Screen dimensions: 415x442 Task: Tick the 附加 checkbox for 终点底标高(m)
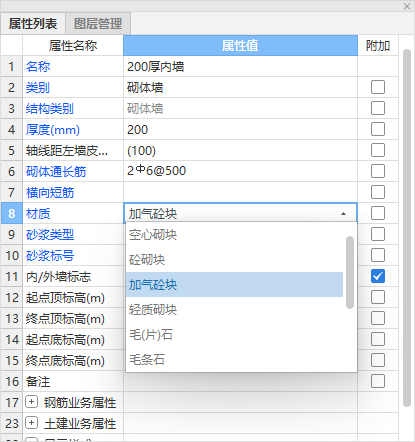coord(378,360)
